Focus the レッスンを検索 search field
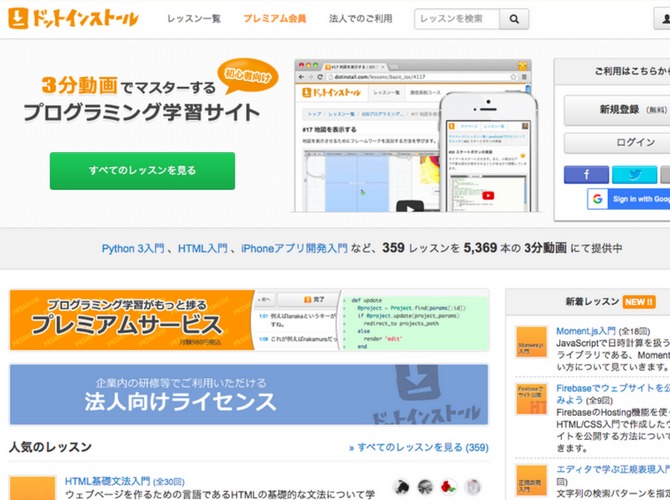Screen dimensions: 670x500 (457, 19)
